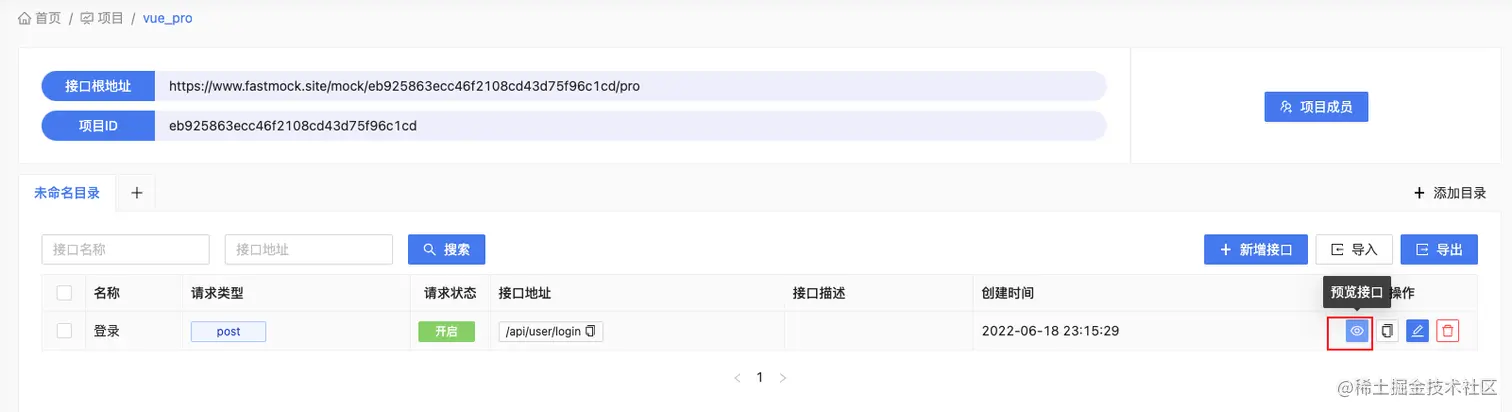Navigate to 首页 breadcrumb
Viewport: 1512px width, 412px height.
[x=40, y=18]
